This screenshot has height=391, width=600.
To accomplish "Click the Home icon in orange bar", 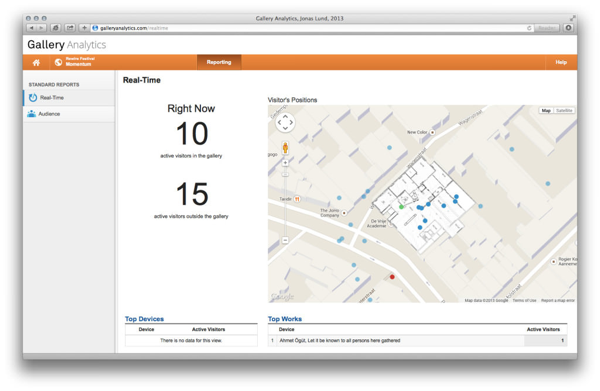I will [x=36, y=62].
